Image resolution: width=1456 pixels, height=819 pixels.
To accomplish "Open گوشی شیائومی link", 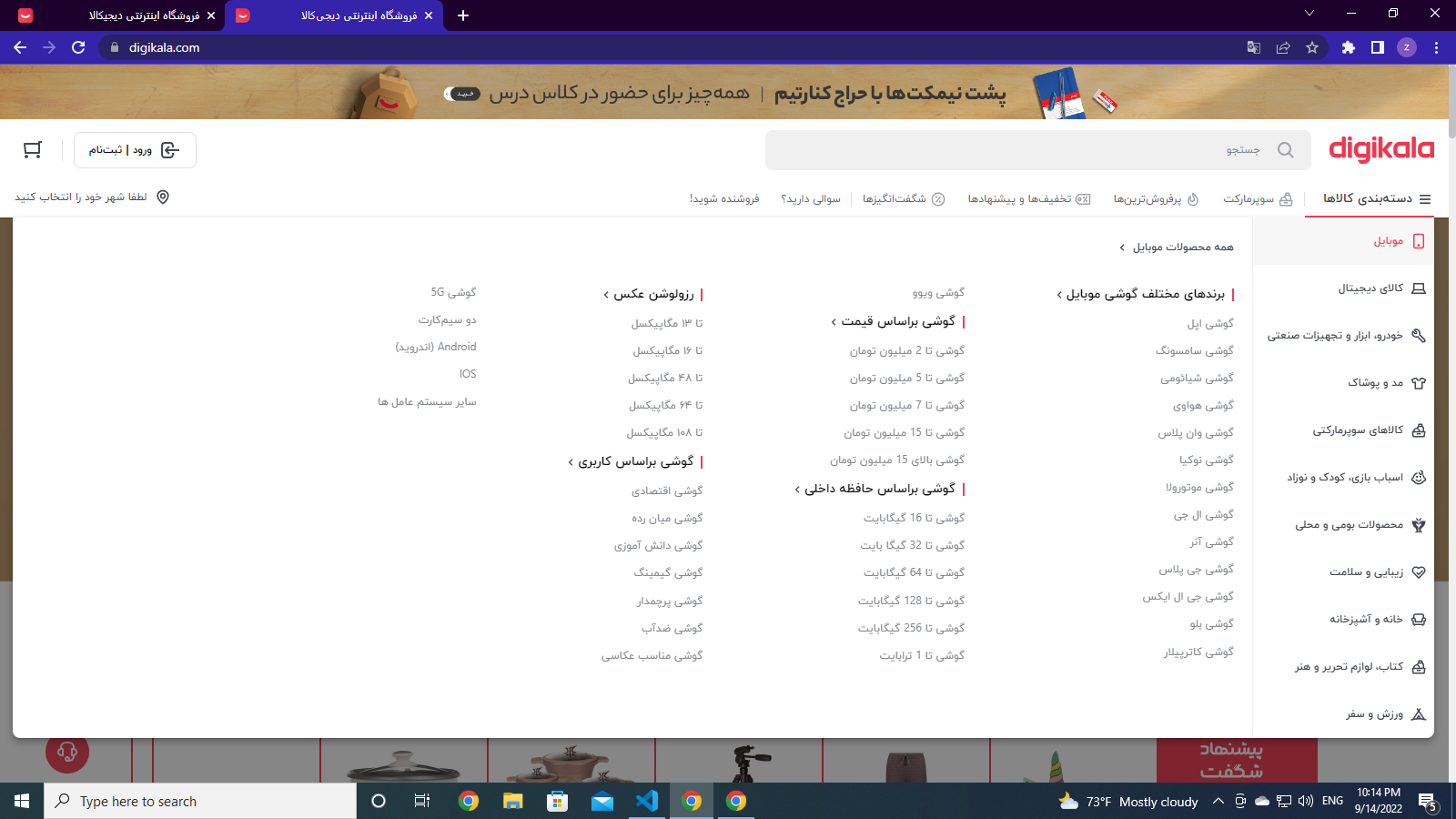I will pyautogui.click(x=1198, y=378).
